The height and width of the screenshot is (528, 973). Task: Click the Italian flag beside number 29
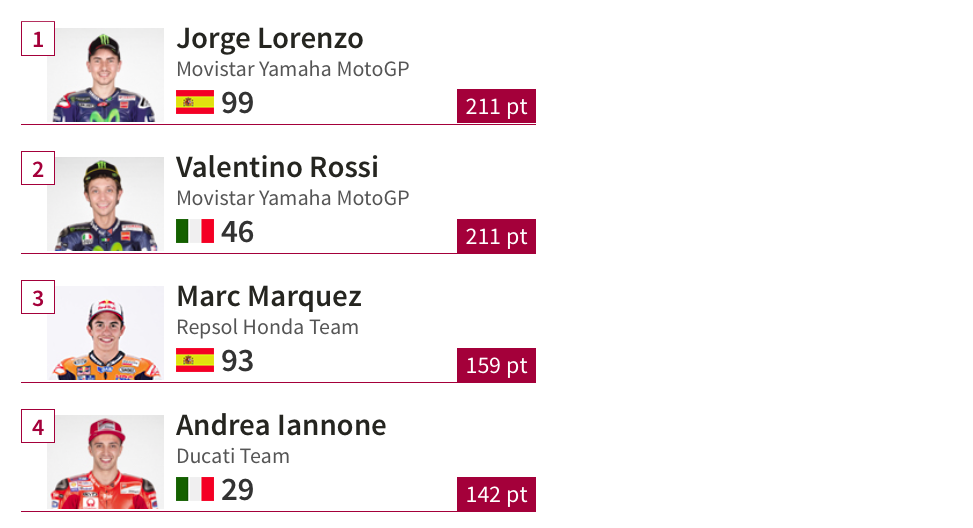point(195,489)
